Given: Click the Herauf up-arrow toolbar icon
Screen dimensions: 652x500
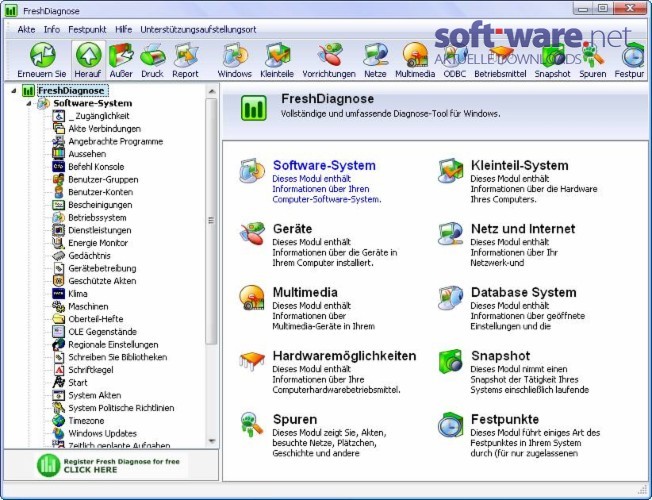Looking at the screenshot, I should (88, 54).
